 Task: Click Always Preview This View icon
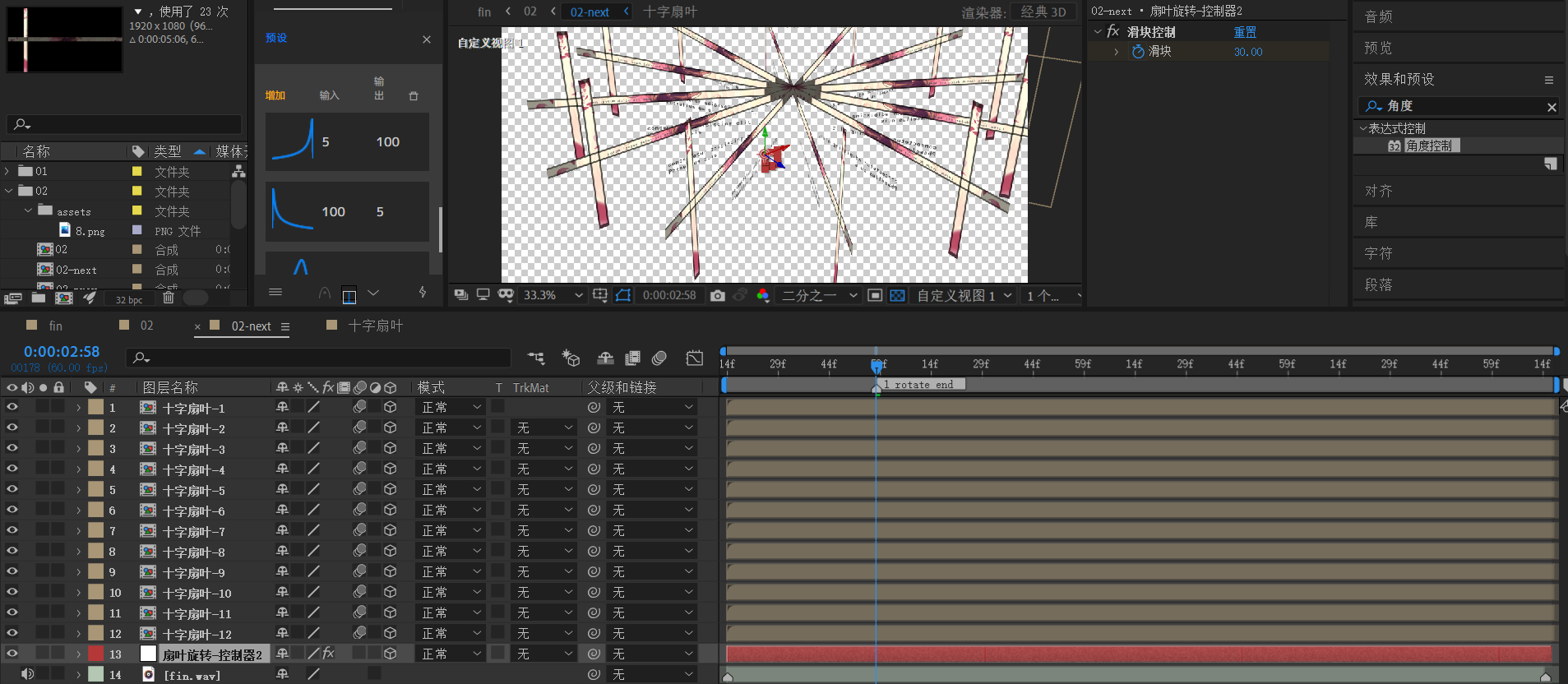tap(461, 295)
